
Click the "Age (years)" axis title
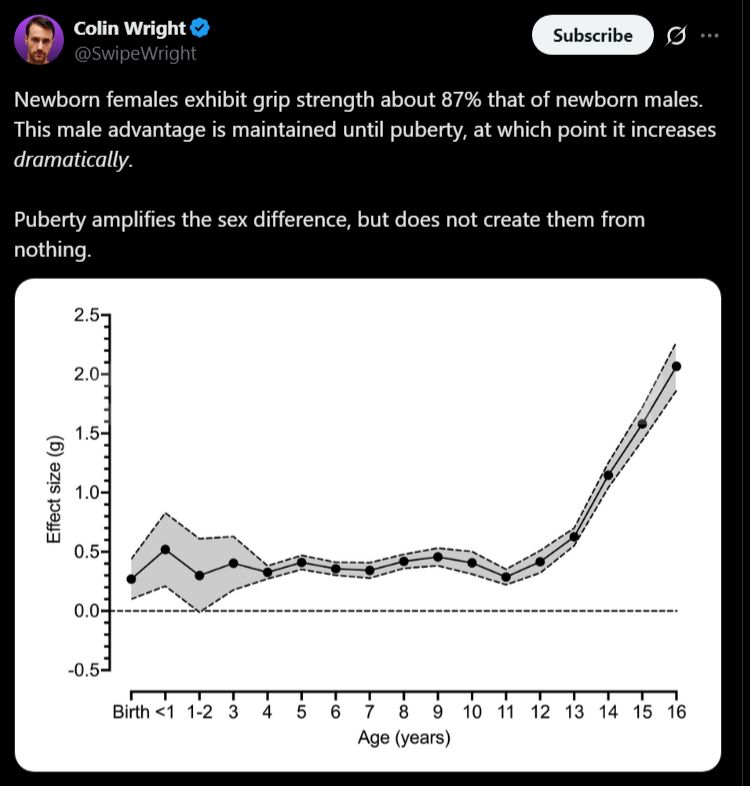[404, 739]
